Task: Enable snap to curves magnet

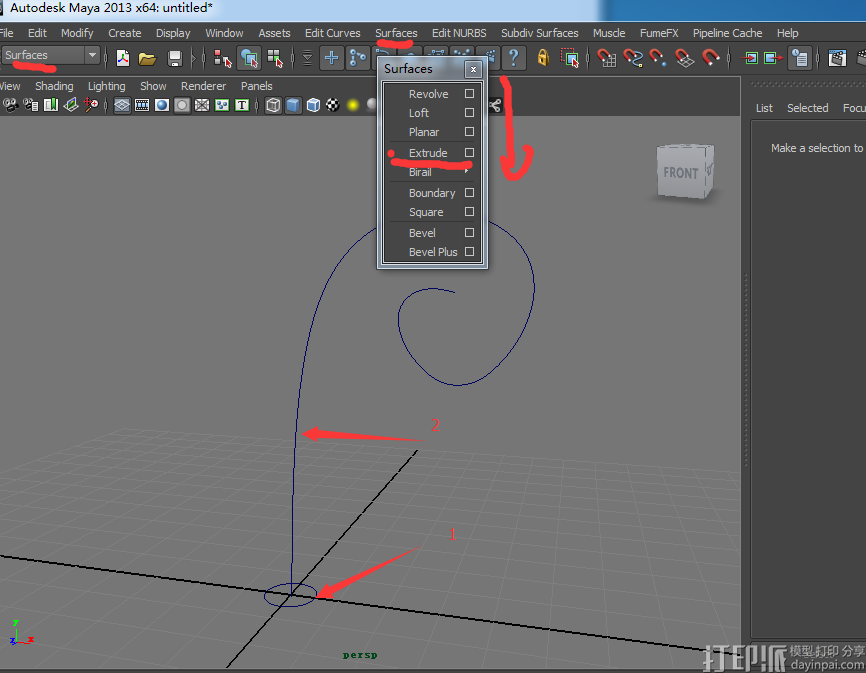Action: click(x=633, y=57)
